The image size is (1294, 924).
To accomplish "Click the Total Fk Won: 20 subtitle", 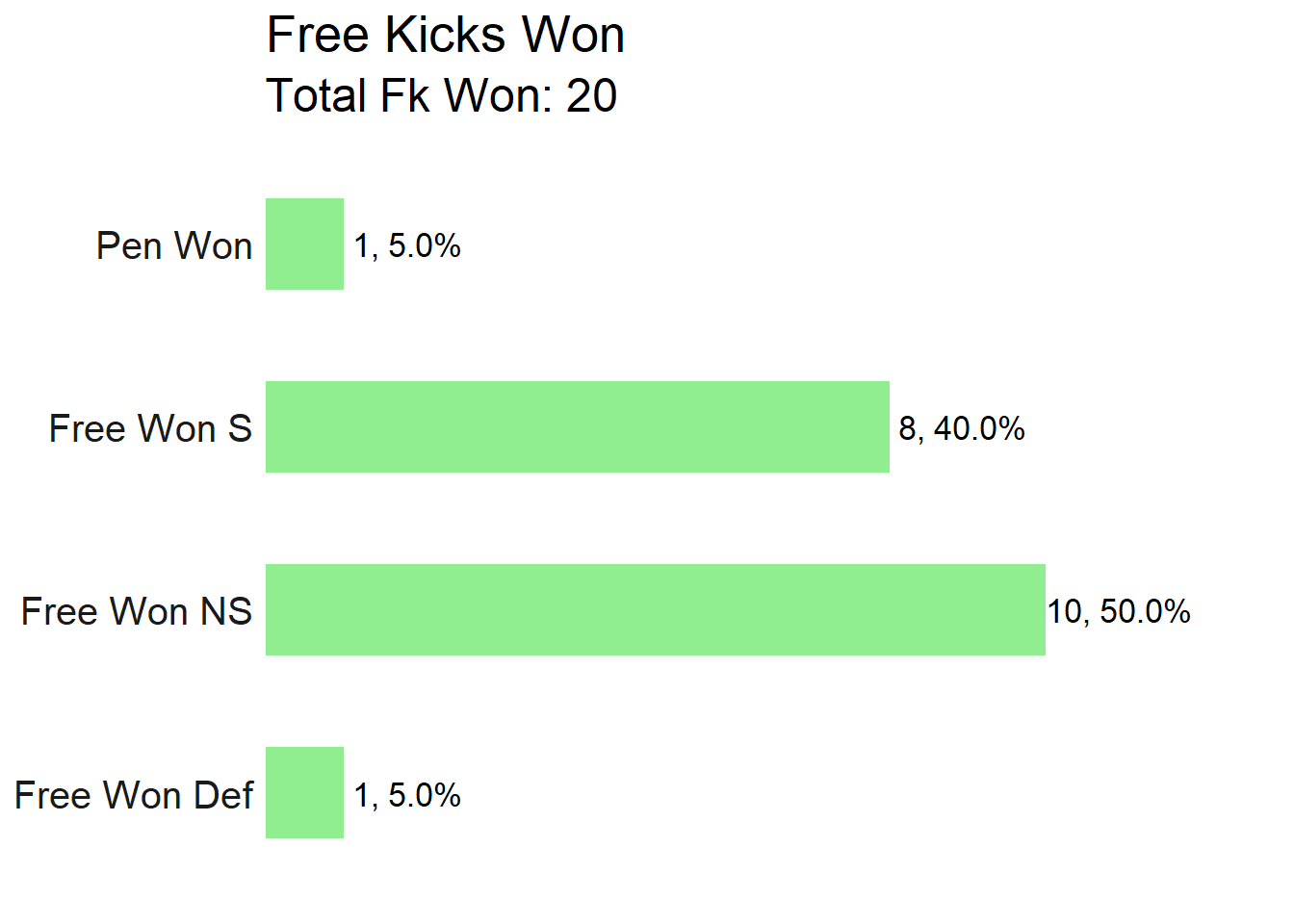I will coord(441,96).
